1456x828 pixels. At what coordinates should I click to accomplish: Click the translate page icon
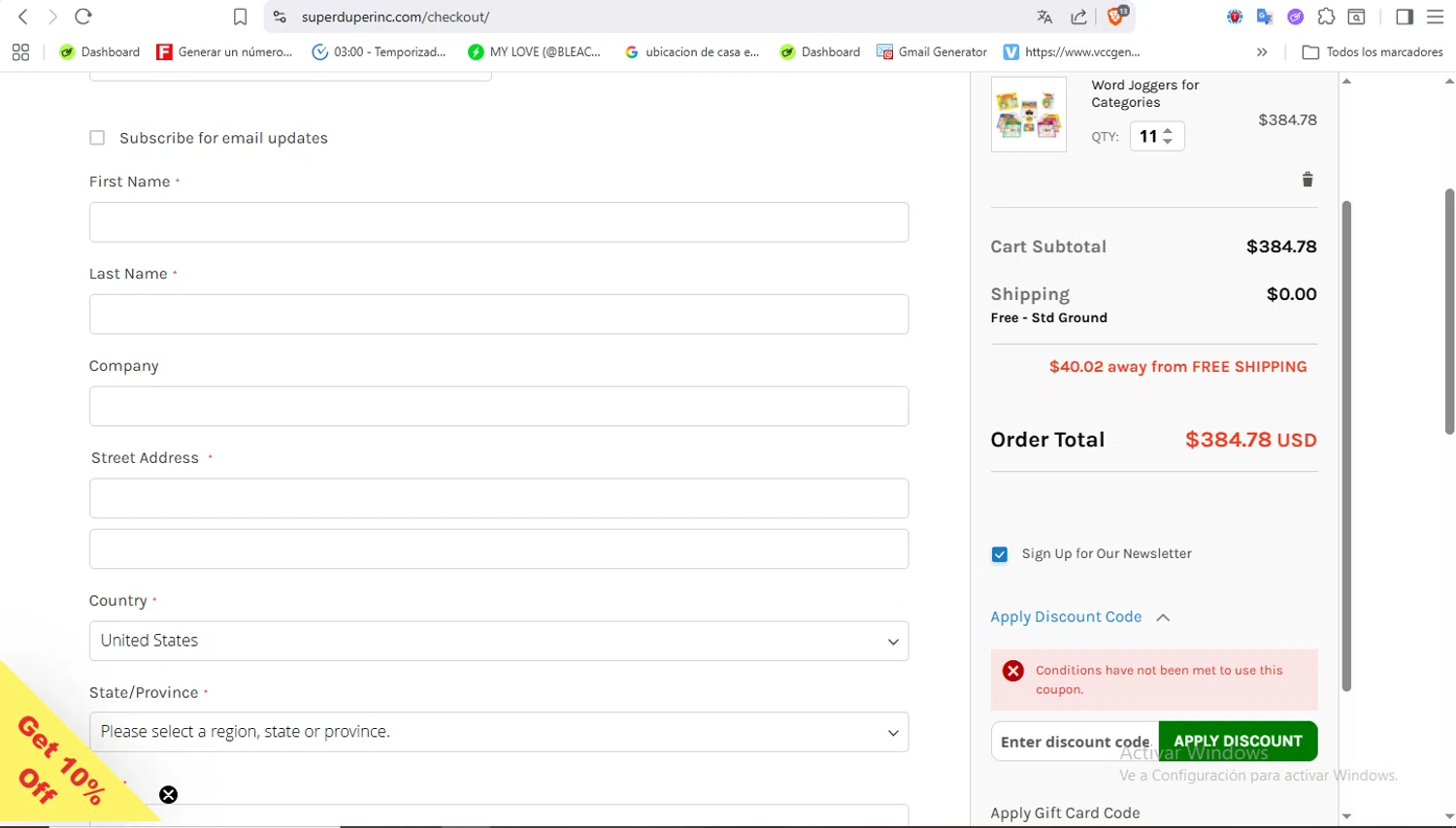(1044, 17)
